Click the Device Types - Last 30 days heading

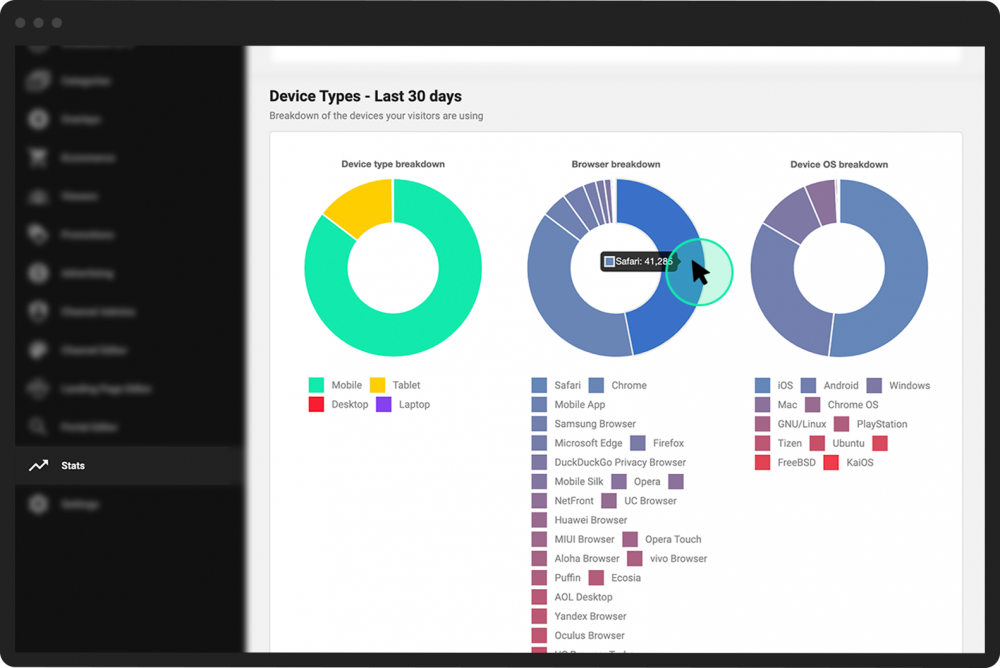click(365, 96)
